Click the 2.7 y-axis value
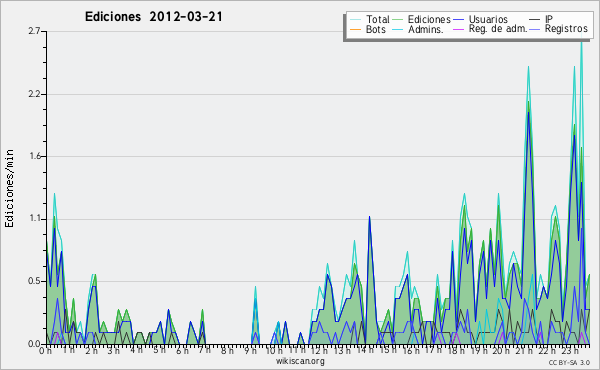 [34, 31]
